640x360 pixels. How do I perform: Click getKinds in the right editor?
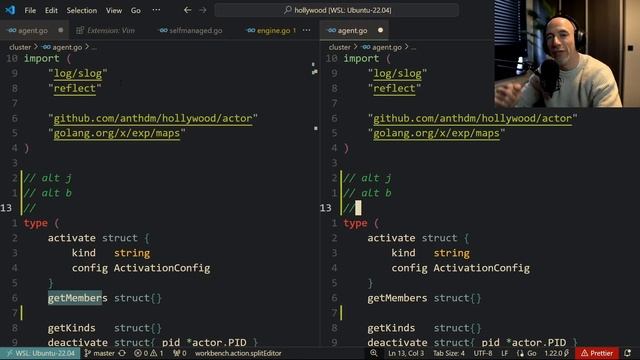pyautogui.click(x=391, y=328)
